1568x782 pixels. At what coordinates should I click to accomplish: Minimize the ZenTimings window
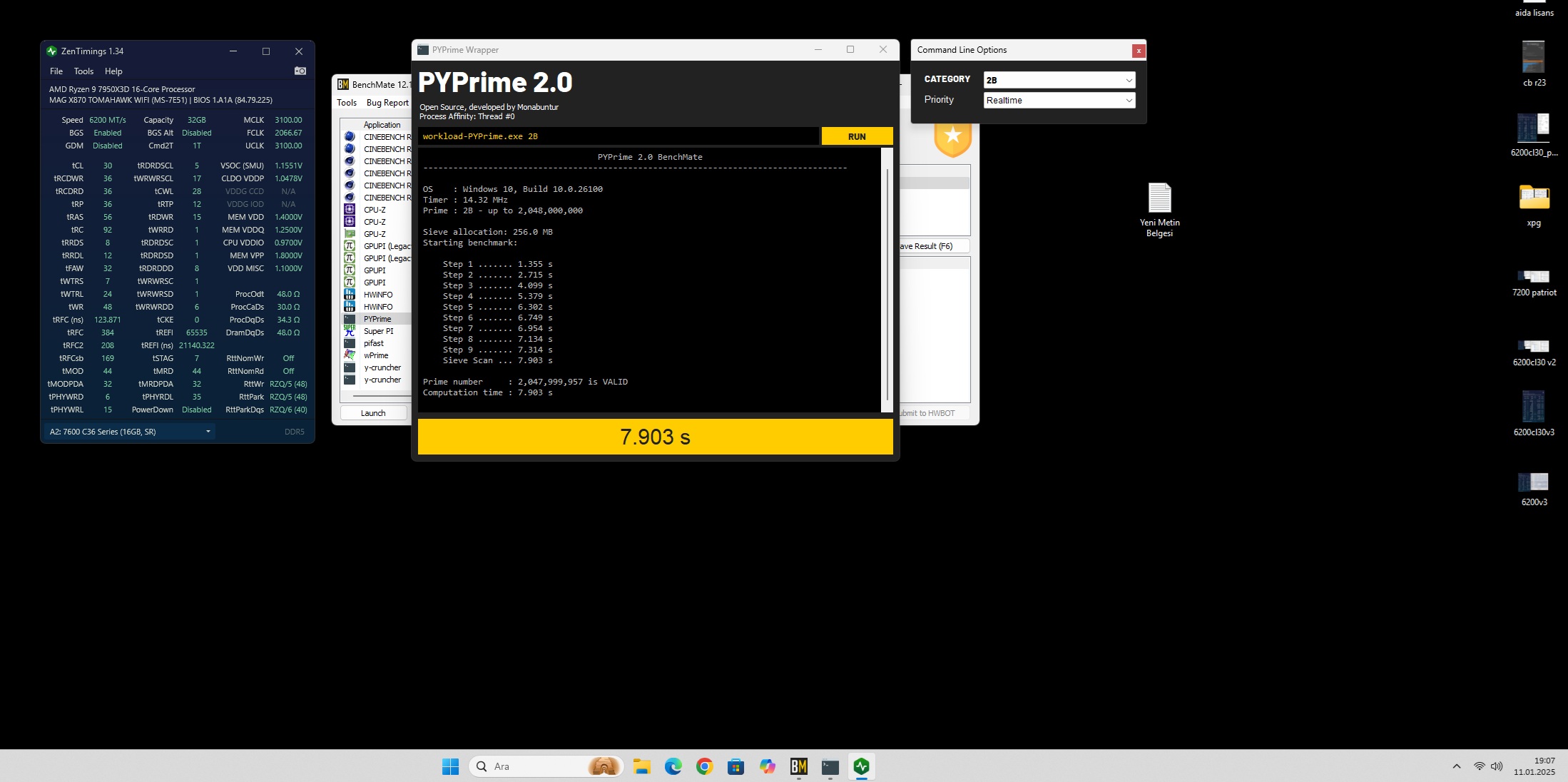coord(233,51)
